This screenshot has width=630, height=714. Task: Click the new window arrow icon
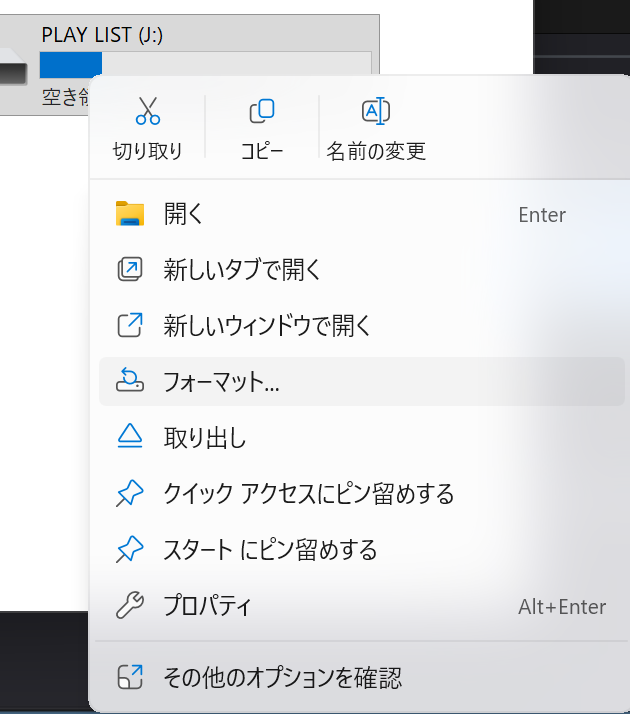[x=131, y=326]
